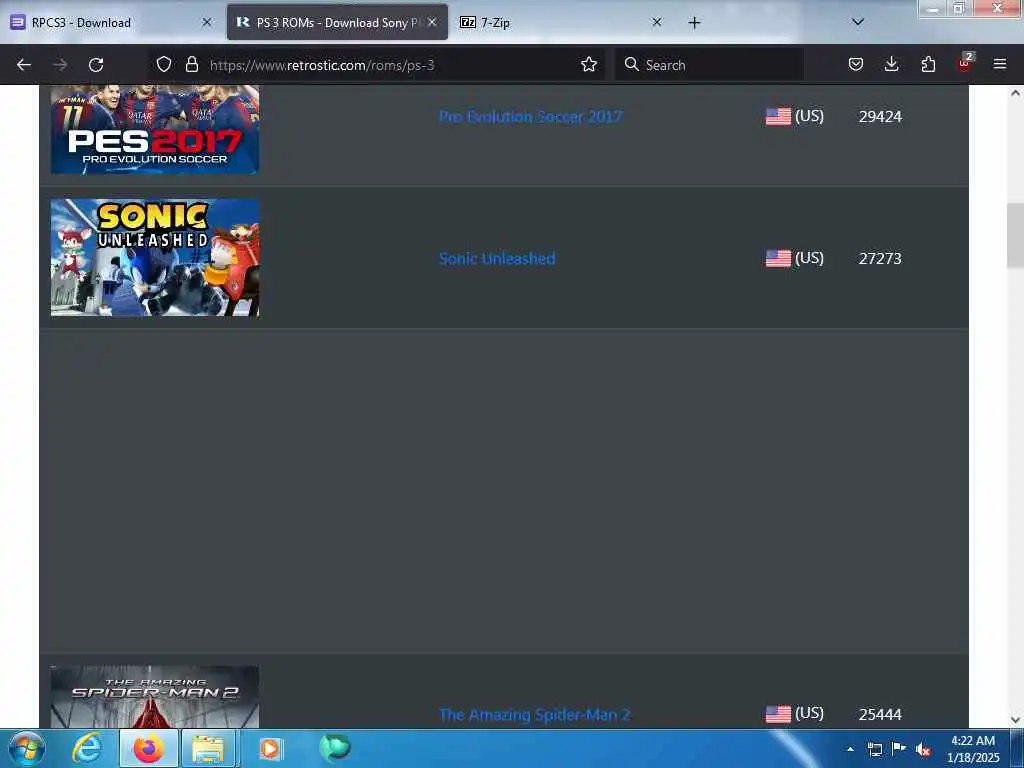
Task: Open the Action Center flag icon
Action: point(899,748)
